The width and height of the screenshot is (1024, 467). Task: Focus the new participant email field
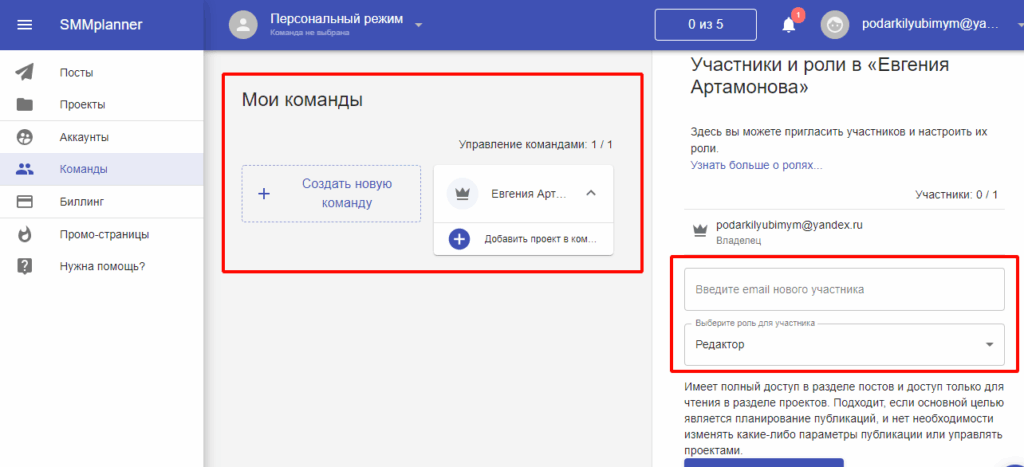844,289
